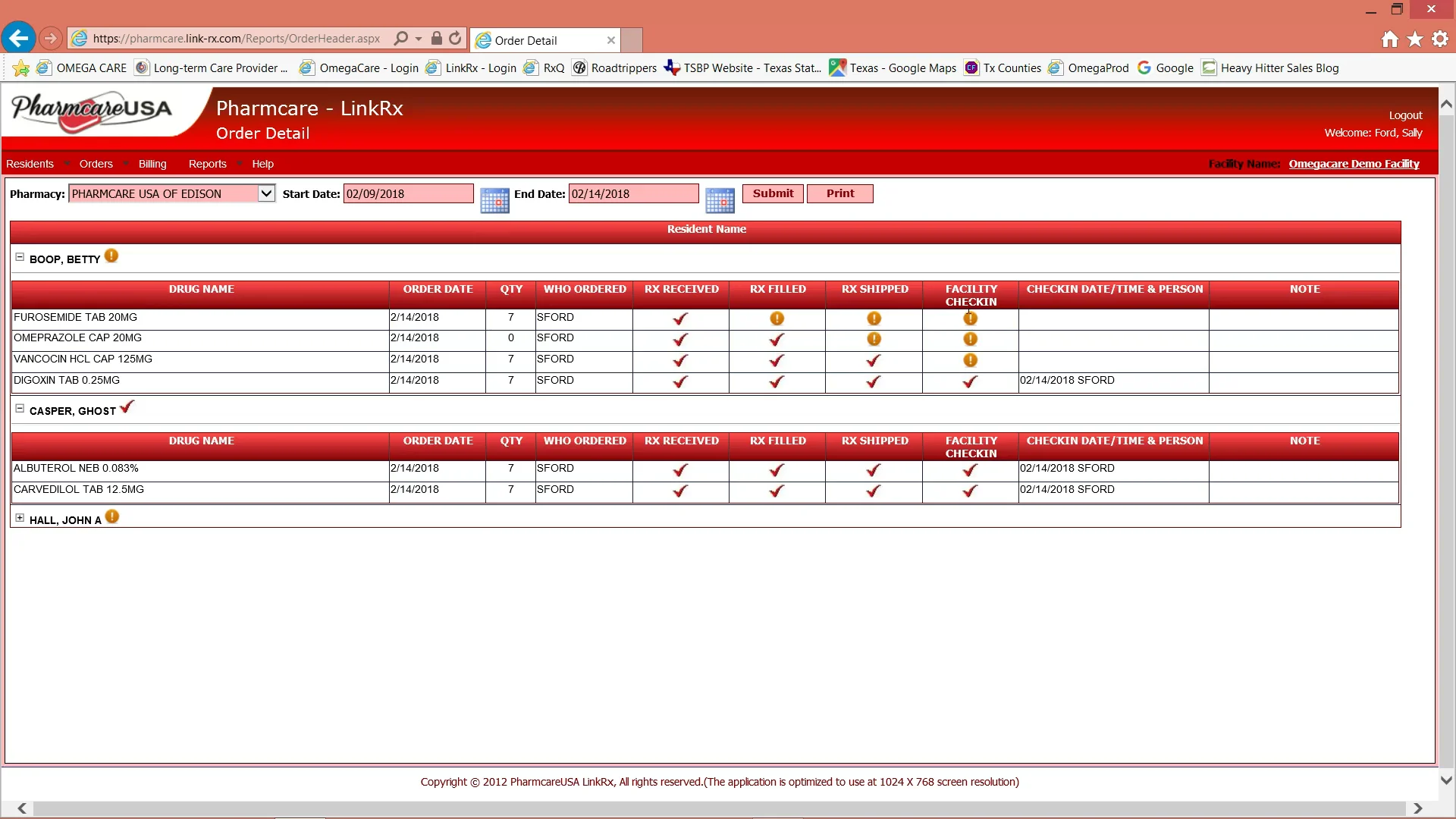Screen dimensions: 1456x819
Task: Open browser settings gear icon
Action: pos(1440,39)
